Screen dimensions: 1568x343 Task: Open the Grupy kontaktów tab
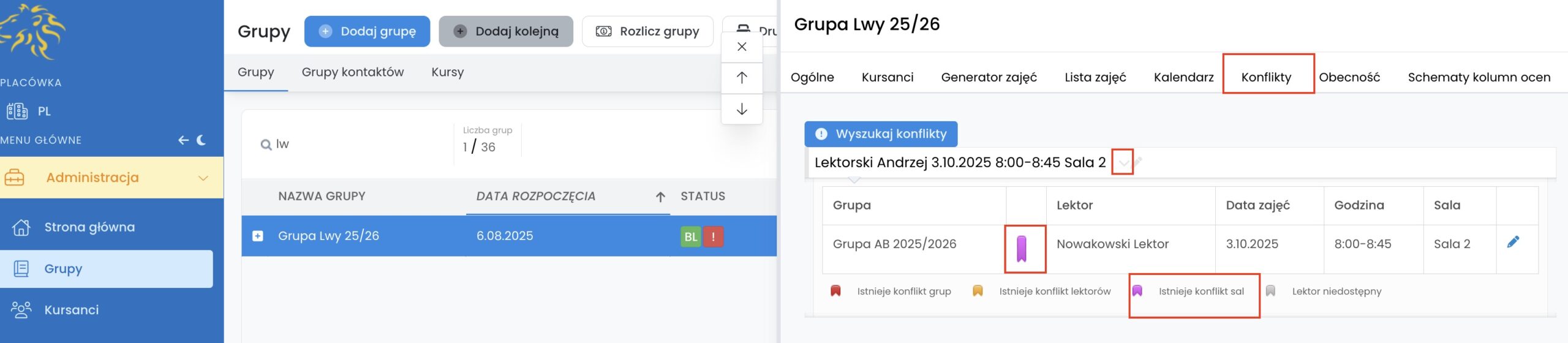click(x=352, y=72)
